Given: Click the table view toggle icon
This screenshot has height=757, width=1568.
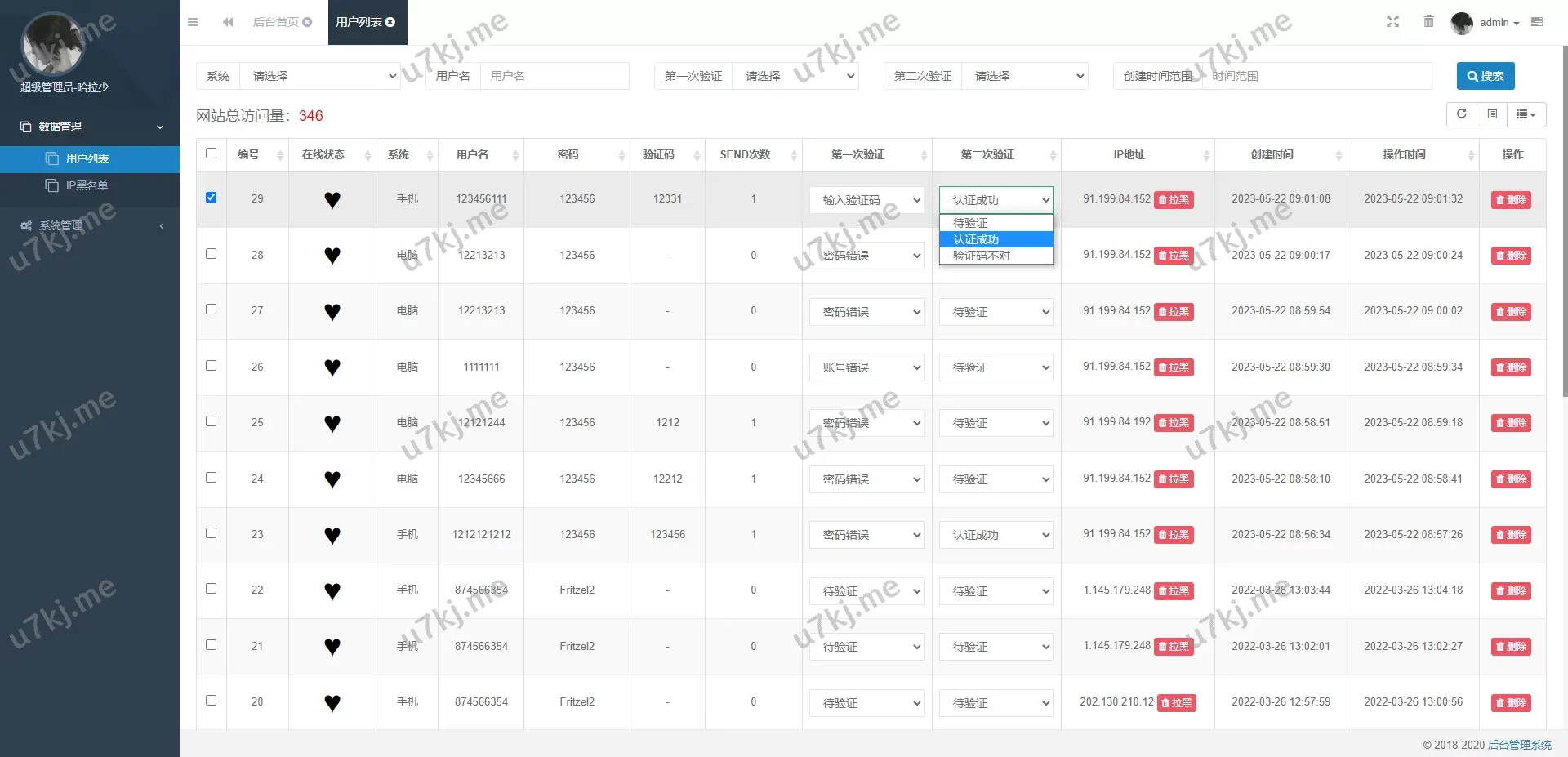Looking at the screenshot, I should (x=1492, y=114).
